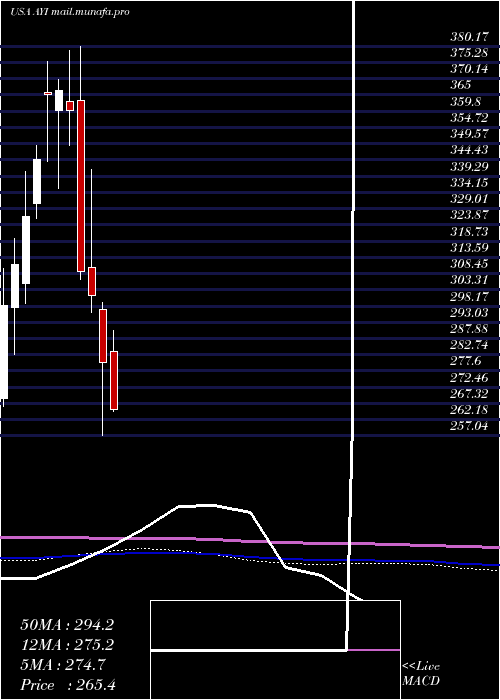Click the 370.14 price axis label
Viewport: 500px width, 700px height.
pyautogui.click(x=469, y=69)
